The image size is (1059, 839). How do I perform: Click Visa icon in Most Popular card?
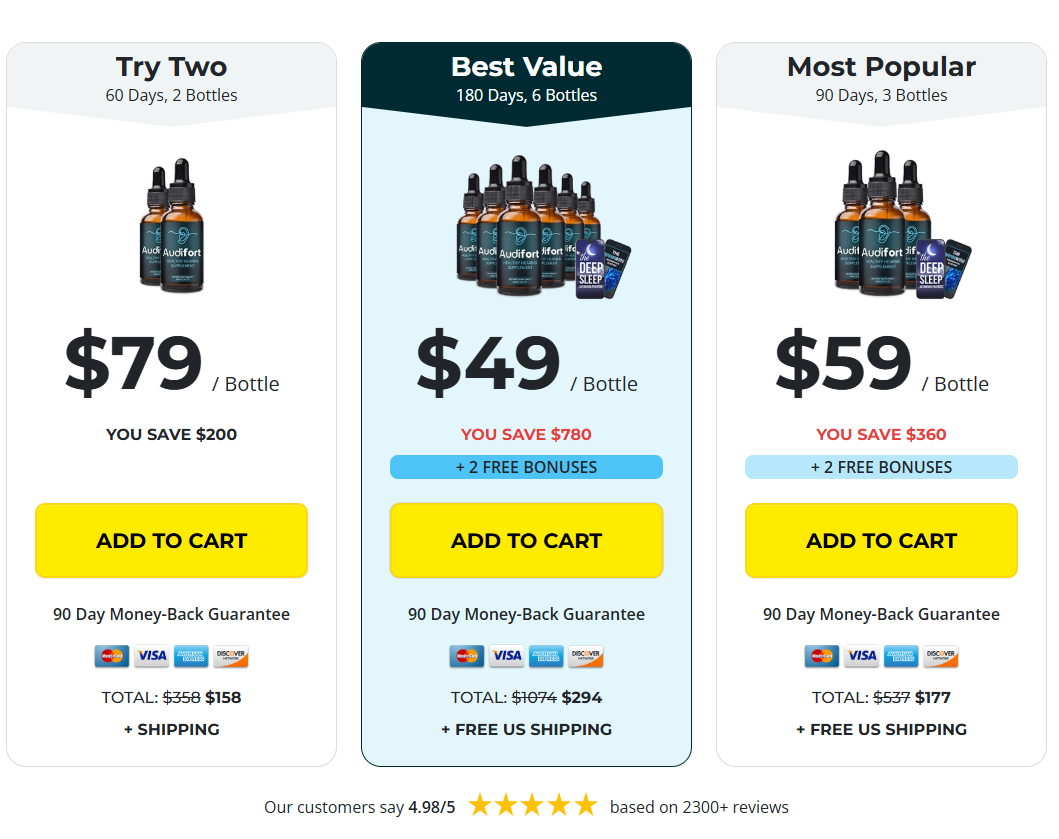pos(862,656)
